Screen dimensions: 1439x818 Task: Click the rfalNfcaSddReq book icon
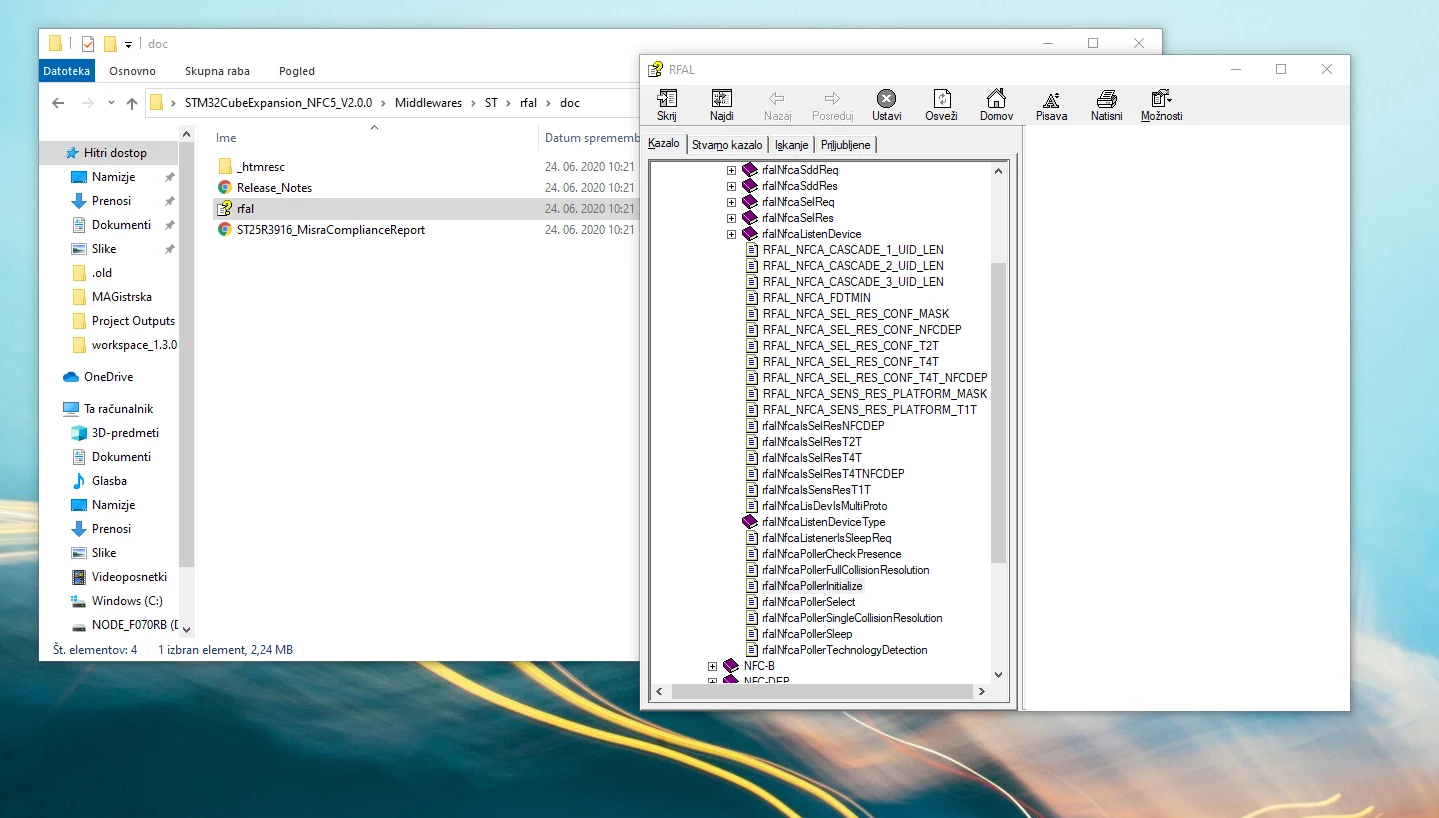750,170
